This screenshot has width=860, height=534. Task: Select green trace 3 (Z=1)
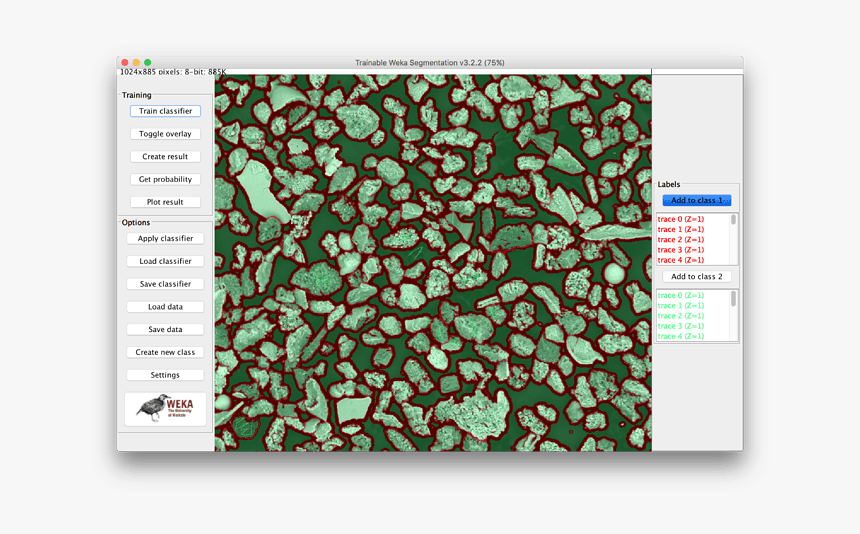point(681,326)
